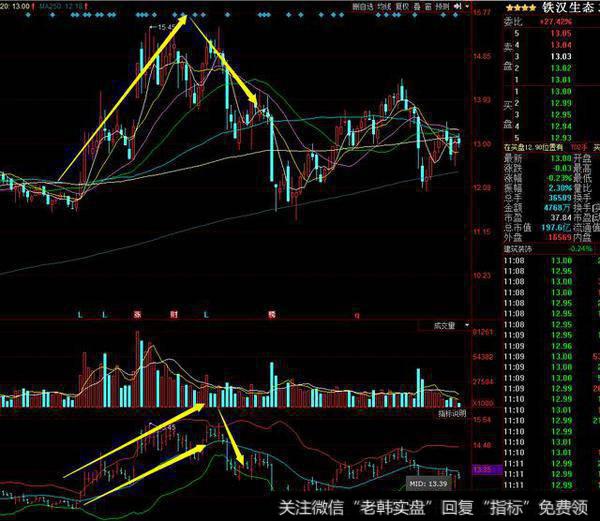
Task: Click the 榜 event marker below chart
Action: [270, 314]
